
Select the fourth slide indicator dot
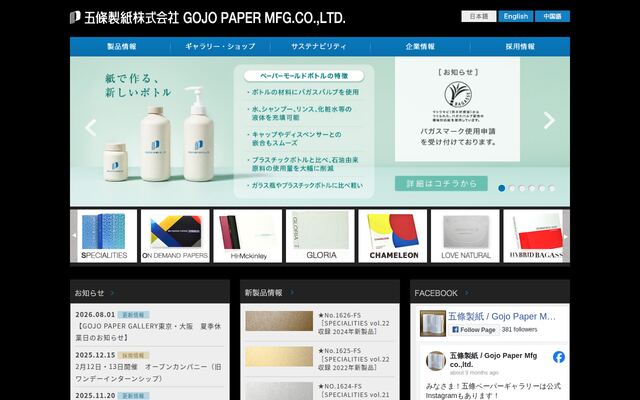[532, 188]
